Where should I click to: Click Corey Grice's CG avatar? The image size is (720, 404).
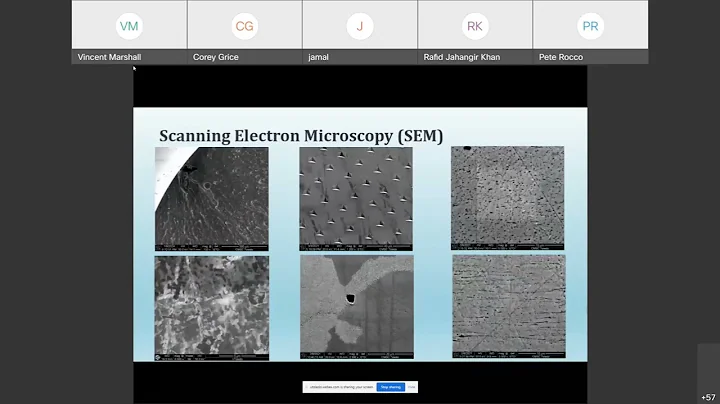tap(244, 26)
